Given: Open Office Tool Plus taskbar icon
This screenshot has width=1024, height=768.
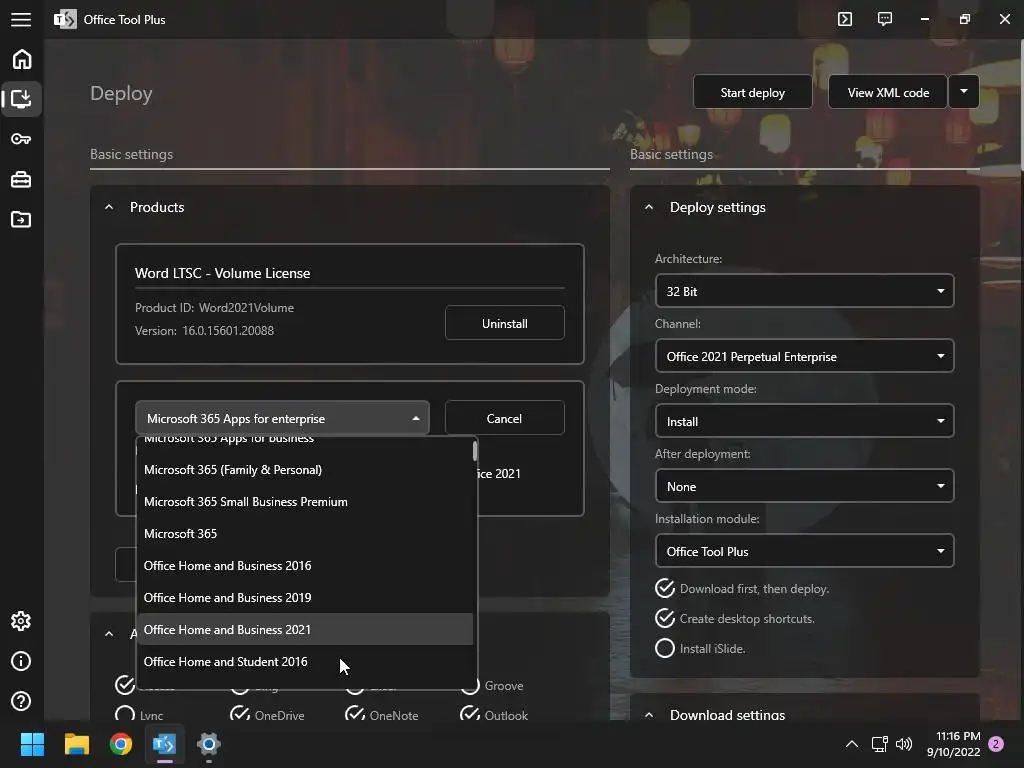Looking at the screenshot, I should pyautogui.click(x=165, y=744).
